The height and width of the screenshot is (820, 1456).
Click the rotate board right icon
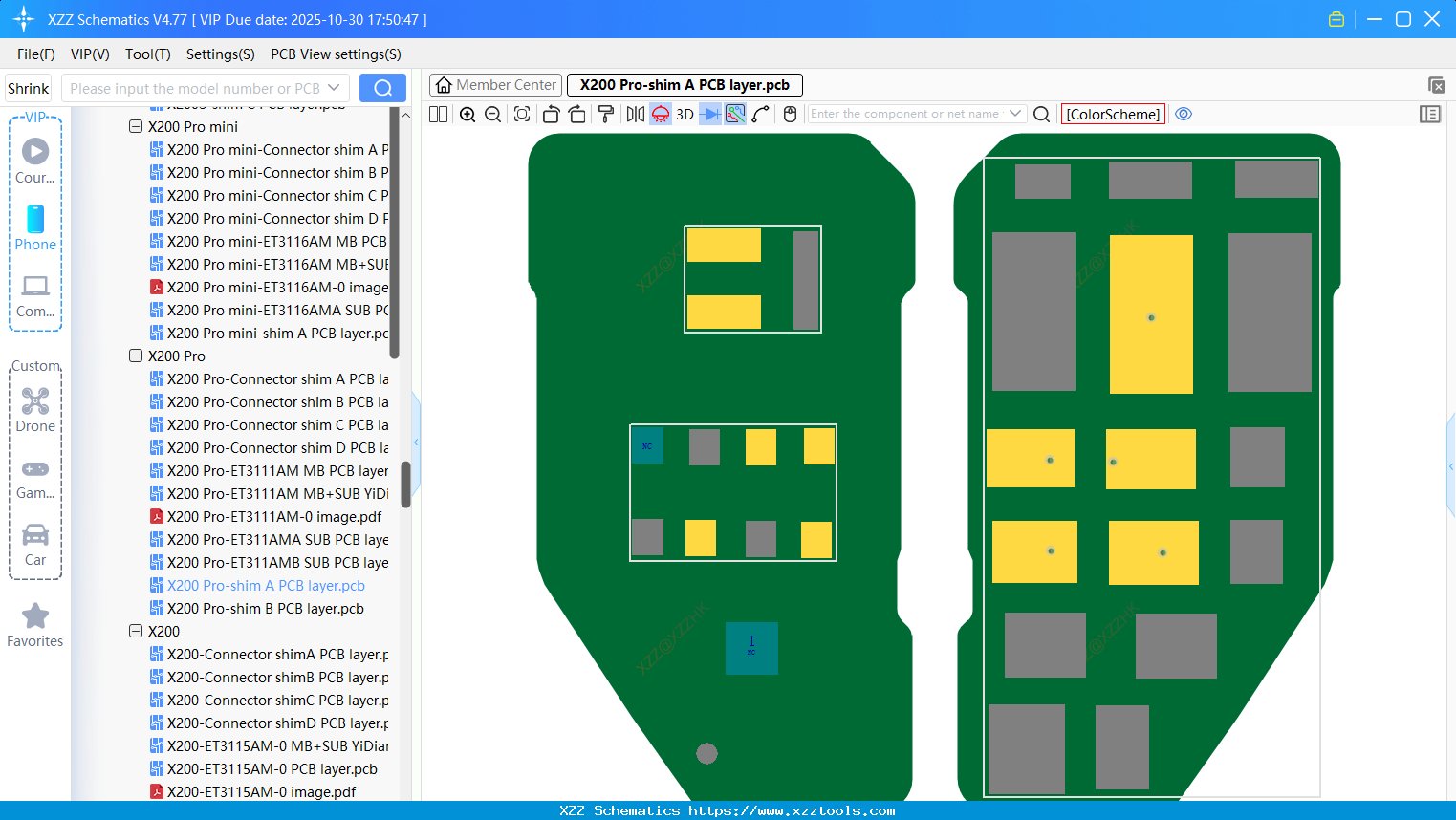(577, 114)
